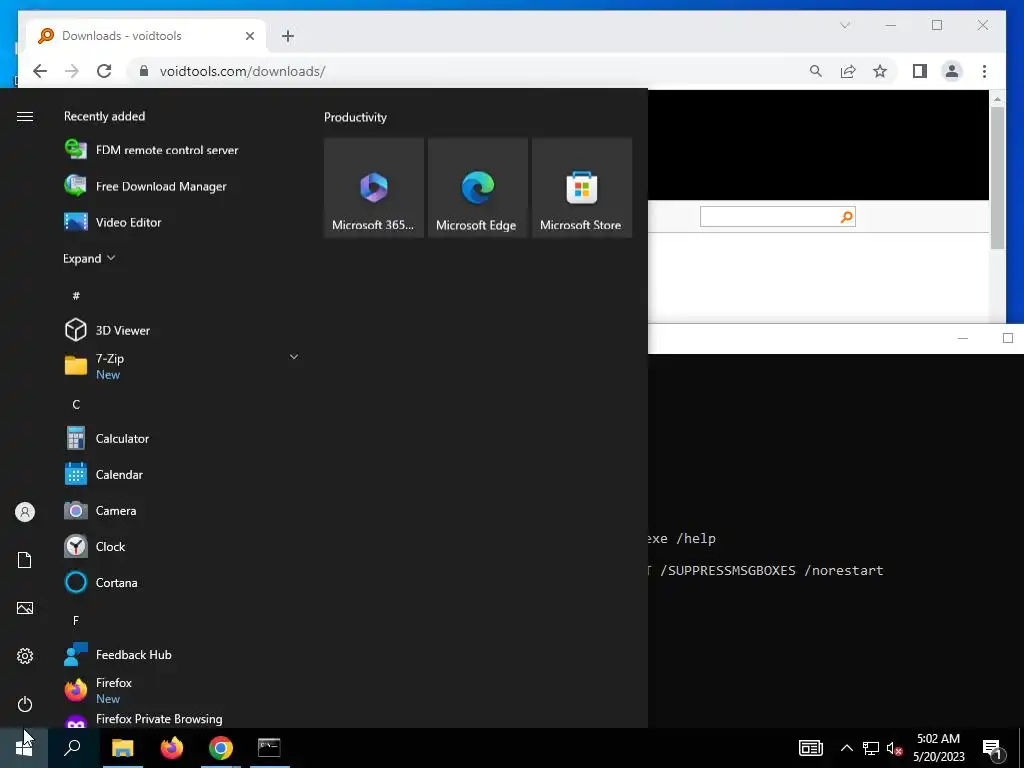Open the Microsoft 365 tile
Viewport: 1024px width, 768px height.
374,187
